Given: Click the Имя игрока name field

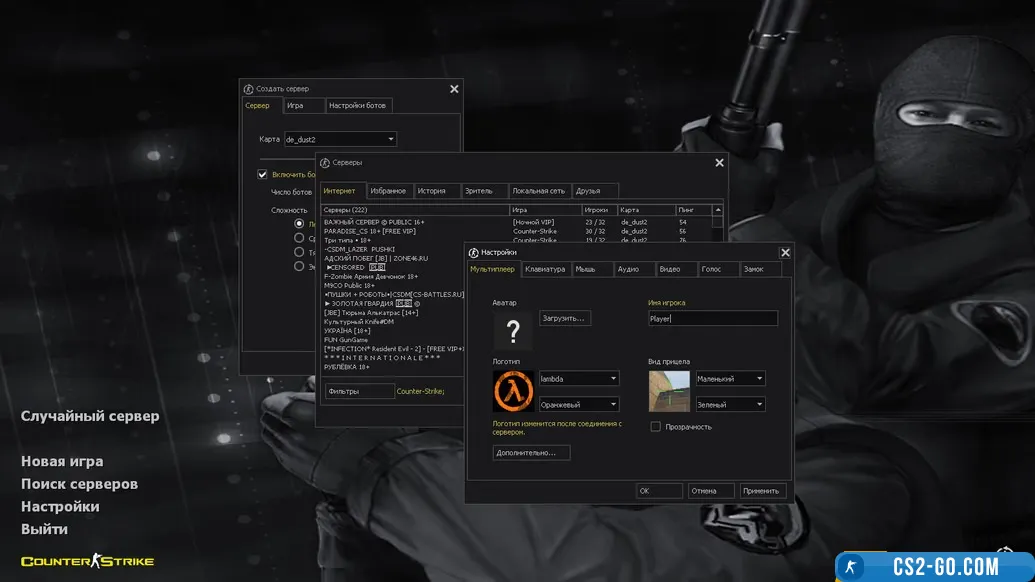Looking at the screenshot, I should pos(712,319).
